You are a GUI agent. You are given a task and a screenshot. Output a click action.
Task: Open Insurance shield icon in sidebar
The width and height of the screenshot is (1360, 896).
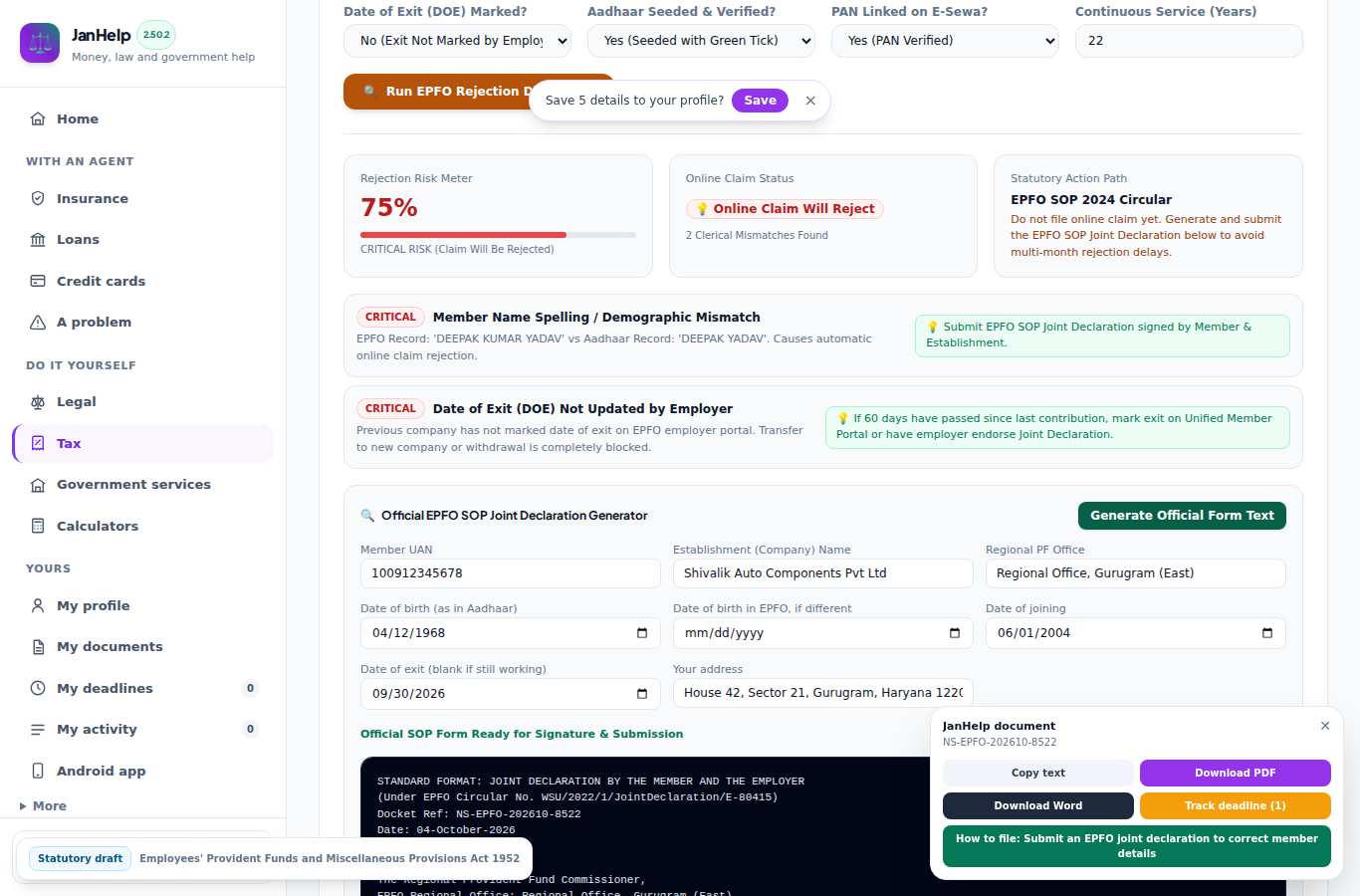coord(38,198)
